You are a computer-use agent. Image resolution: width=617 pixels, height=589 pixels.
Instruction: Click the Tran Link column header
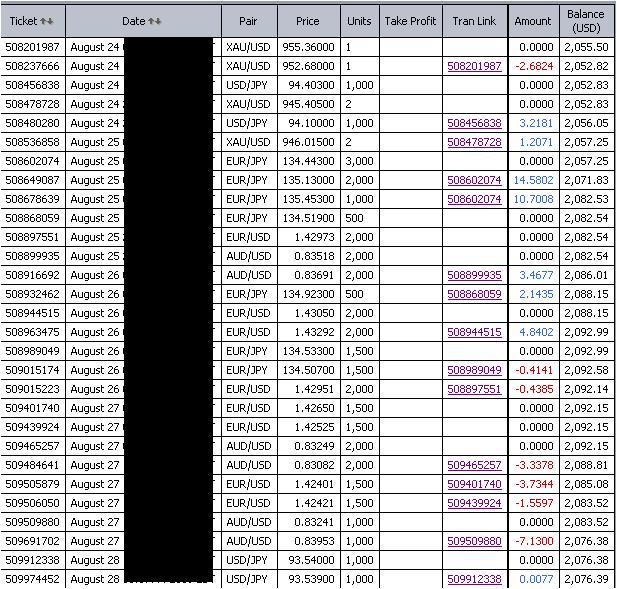pyautogui.click(x=475, y=21)
